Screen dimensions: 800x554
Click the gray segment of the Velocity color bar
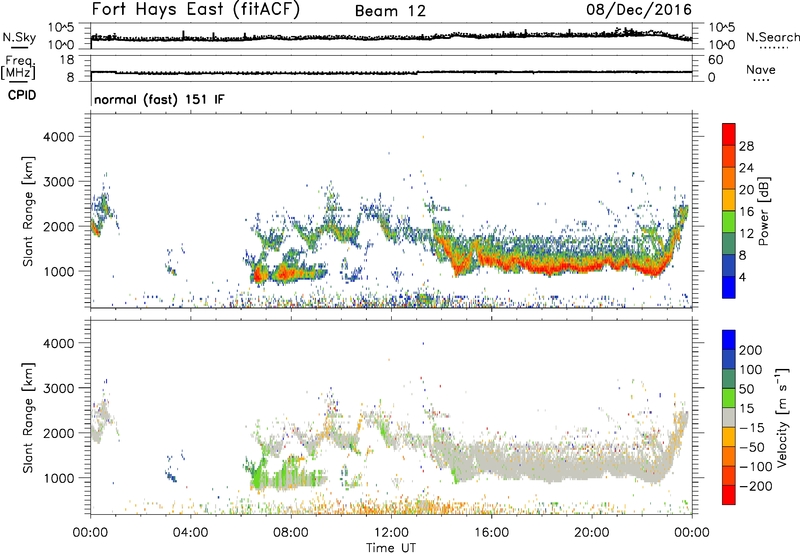[x=729, y=418]
